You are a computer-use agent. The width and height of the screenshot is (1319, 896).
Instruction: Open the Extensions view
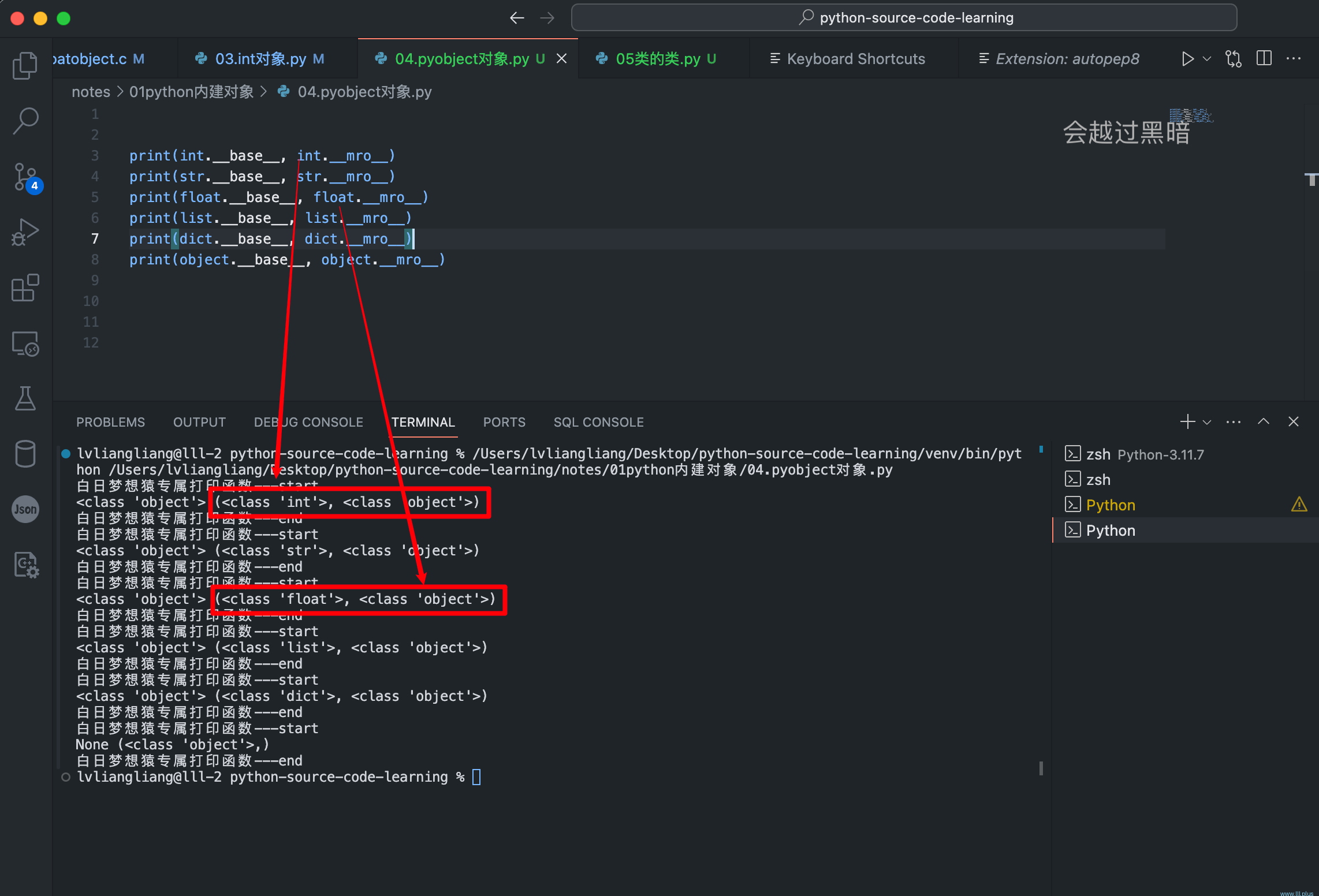(x=25, y=288)
